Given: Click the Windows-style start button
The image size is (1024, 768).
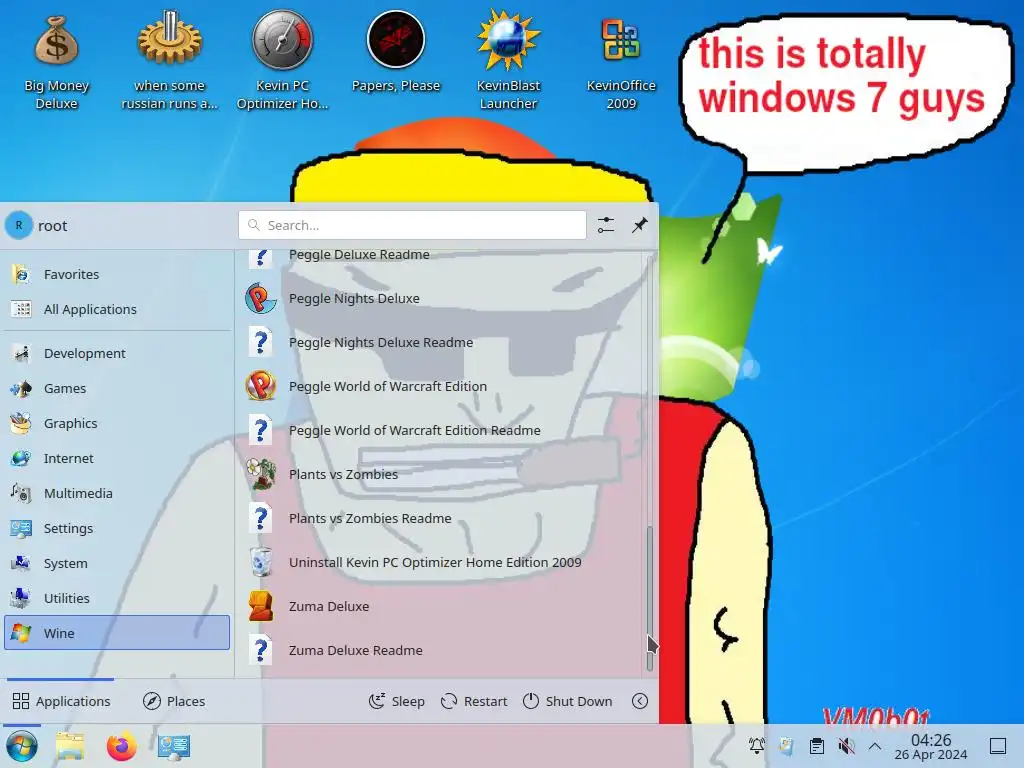Looking at the screenshot, I should [x=22, y=746].
